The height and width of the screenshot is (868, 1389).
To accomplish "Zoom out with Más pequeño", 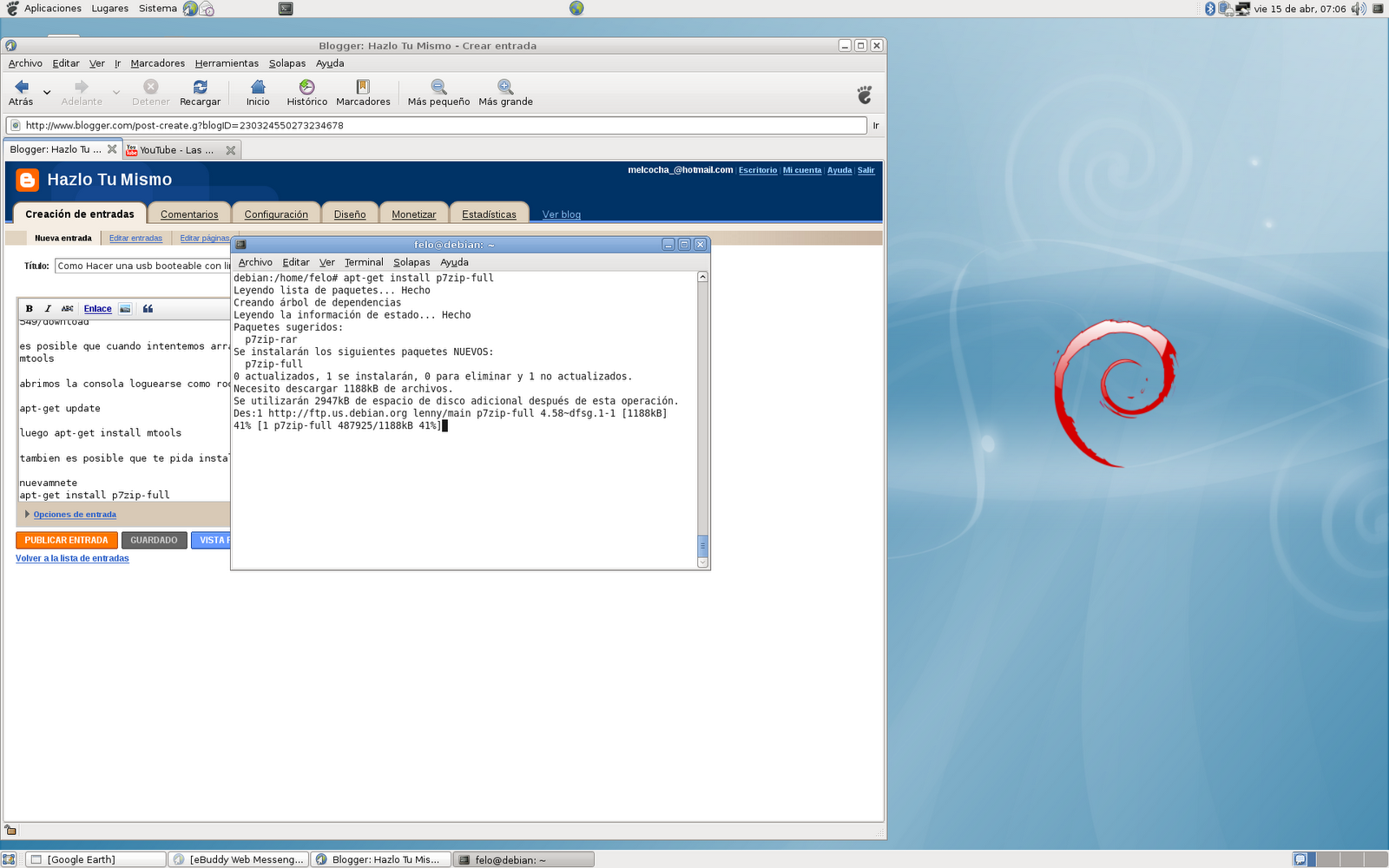I will tap(438, 92).
